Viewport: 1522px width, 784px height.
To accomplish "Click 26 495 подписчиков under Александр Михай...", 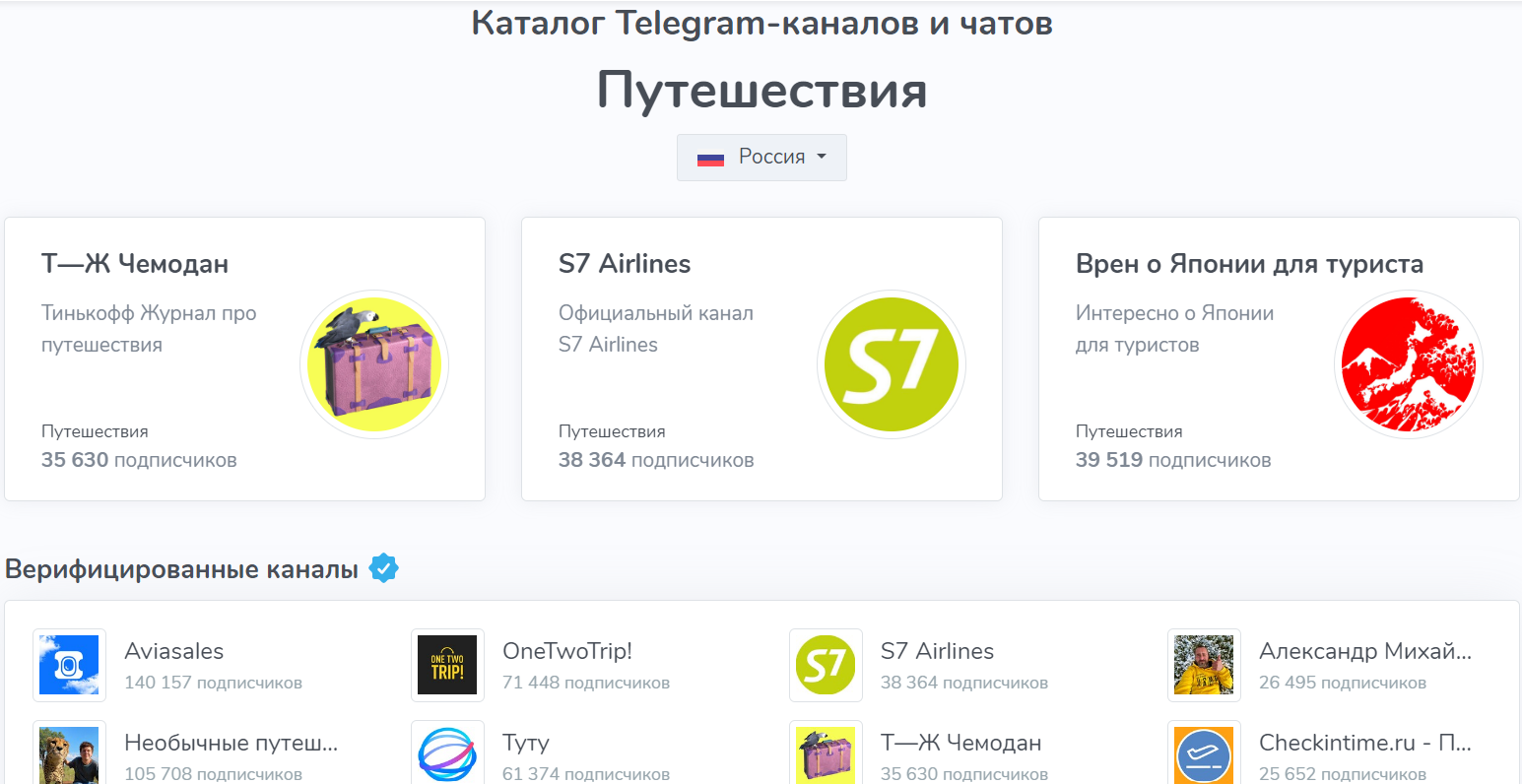I will coord(1343,683).
